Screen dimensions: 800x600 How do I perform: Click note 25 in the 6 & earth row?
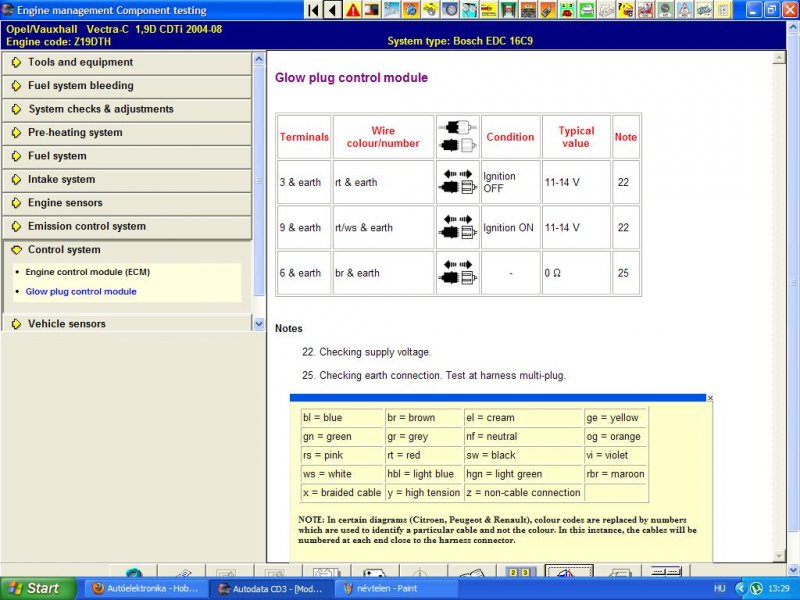tap(626, 273)
